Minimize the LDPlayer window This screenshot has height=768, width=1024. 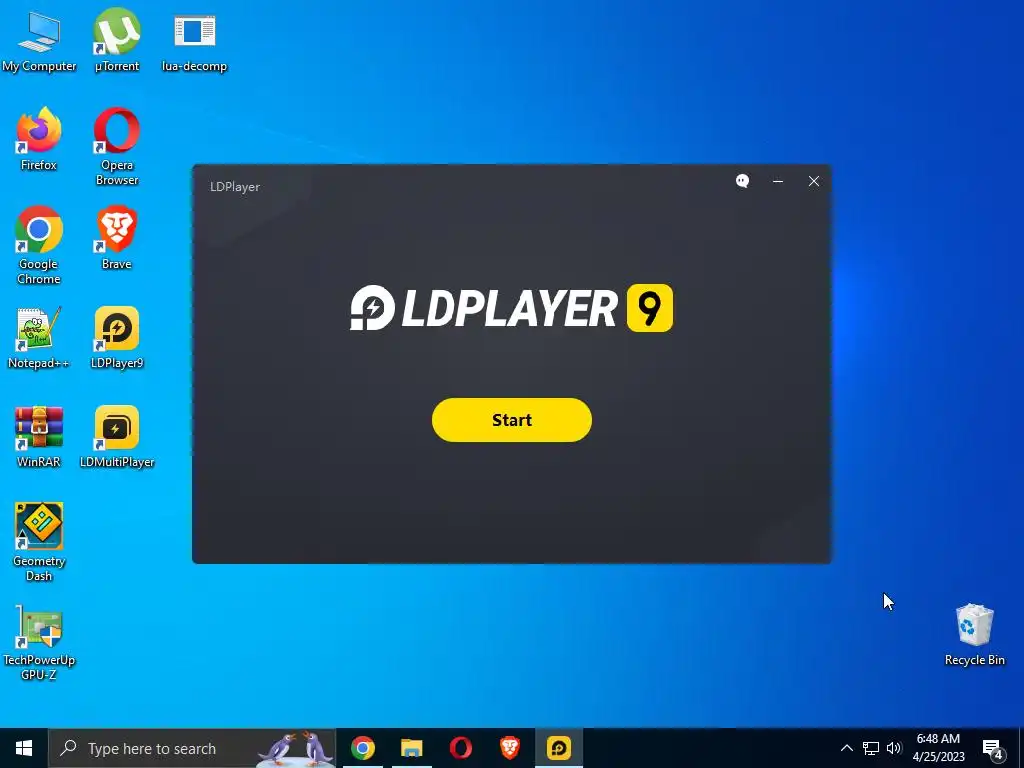click(x=778, y=181)
